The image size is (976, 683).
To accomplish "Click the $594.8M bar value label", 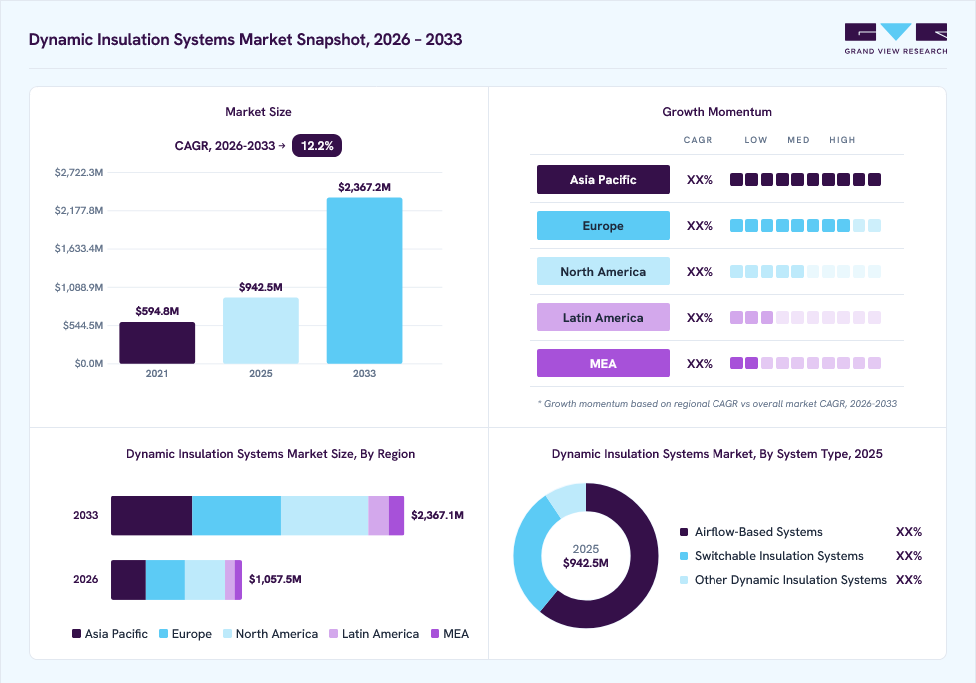I will coord(157,311).
